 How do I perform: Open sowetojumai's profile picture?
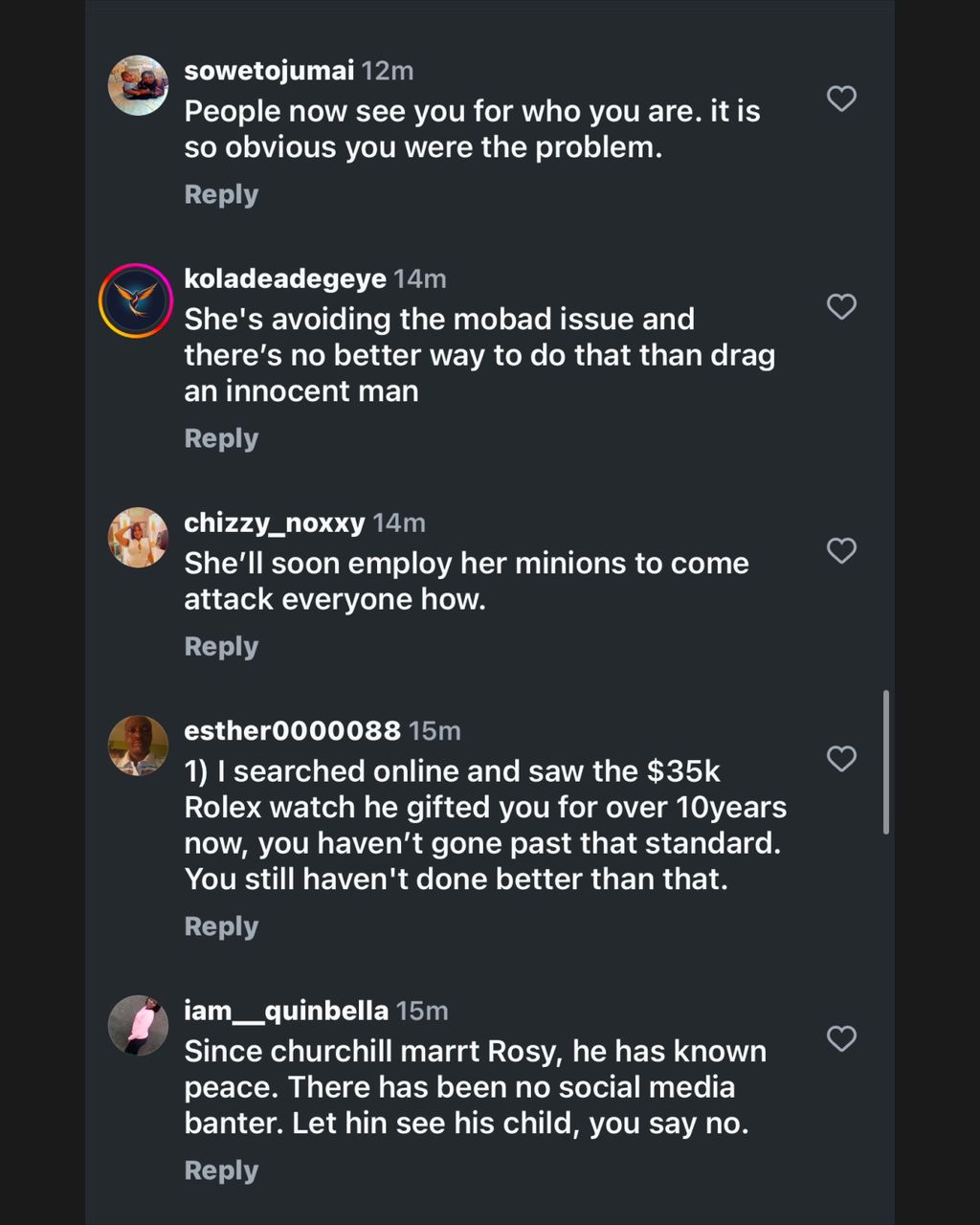[138, 85]
